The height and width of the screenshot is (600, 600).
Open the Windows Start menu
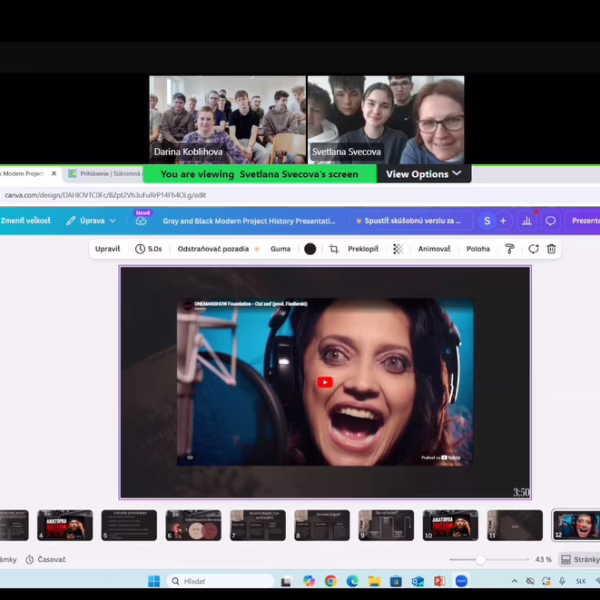tap(154, 581)
